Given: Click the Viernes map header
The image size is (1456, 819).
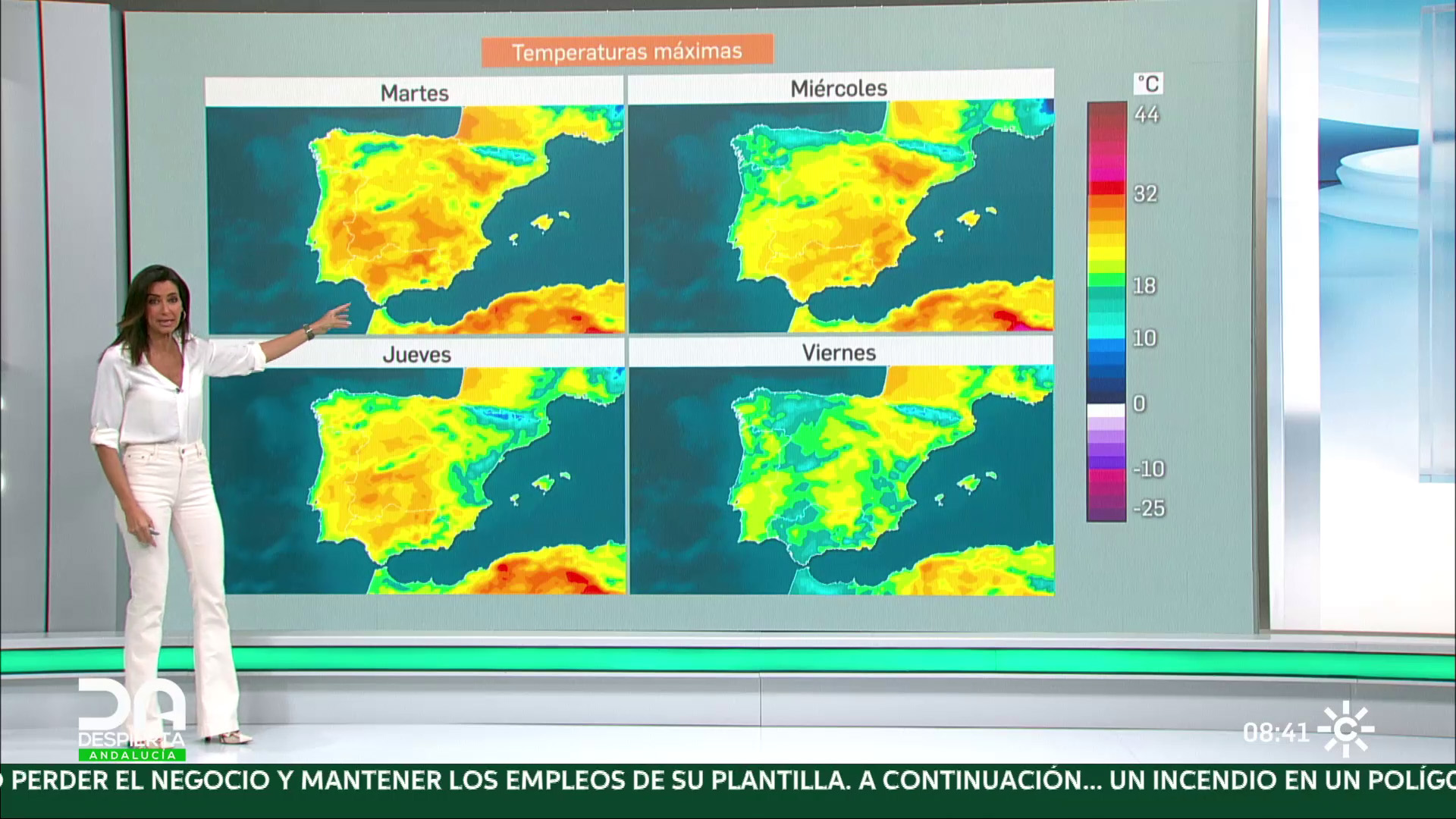Looking at the screenshot, I should [839, 353].
